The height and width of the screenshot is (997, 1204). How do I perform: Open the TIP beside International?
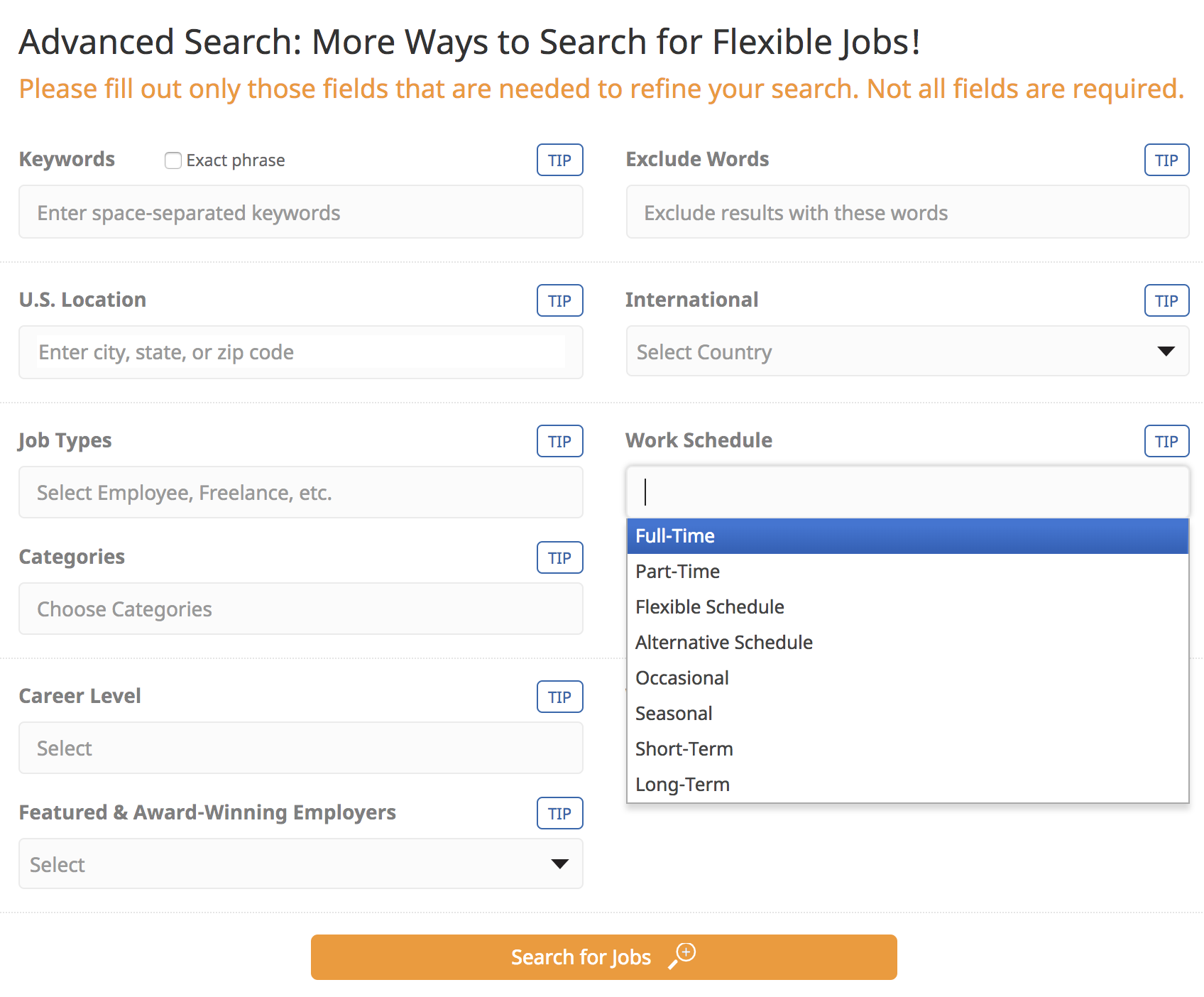(x=1166, y=300)
